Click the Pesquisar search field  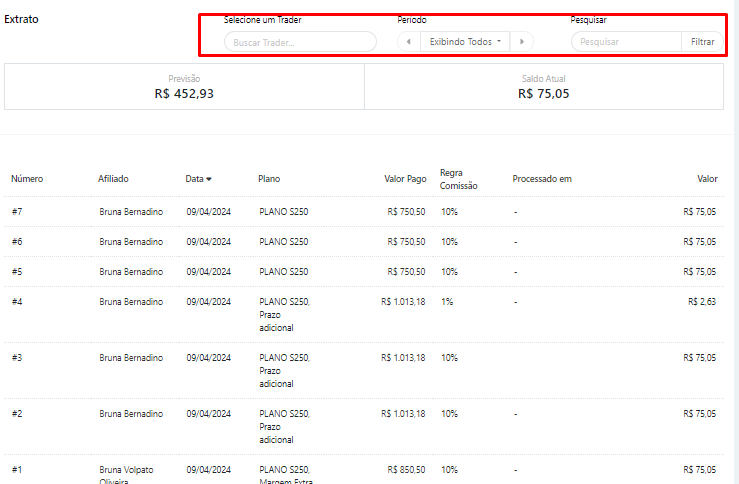click(x=627, y=42)
